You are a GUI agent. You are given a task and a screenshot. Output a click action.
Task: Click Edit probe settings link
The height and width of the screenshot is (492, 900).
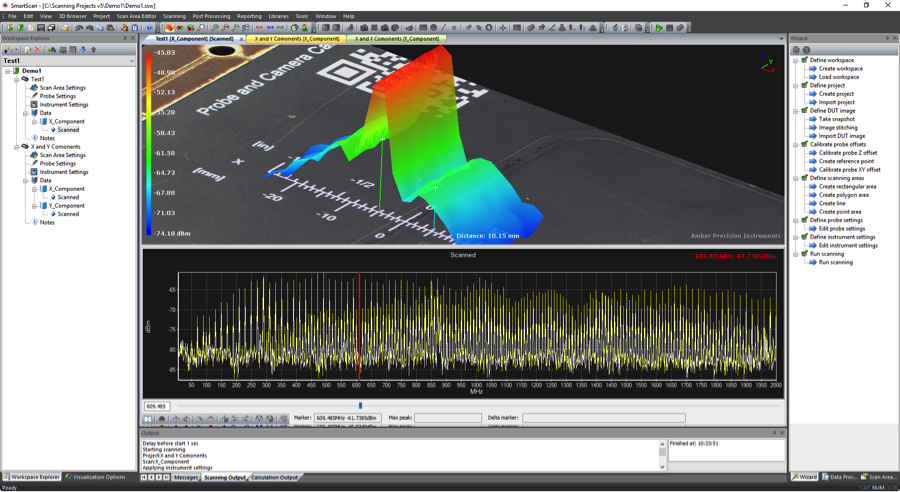(841, 228)
